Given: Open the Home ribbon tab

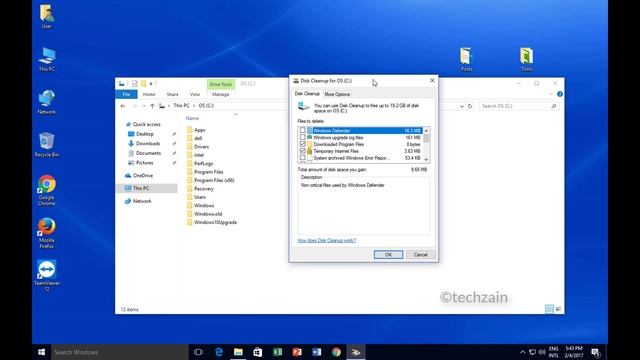Looking at the screenshot, I should coord(149,94).
